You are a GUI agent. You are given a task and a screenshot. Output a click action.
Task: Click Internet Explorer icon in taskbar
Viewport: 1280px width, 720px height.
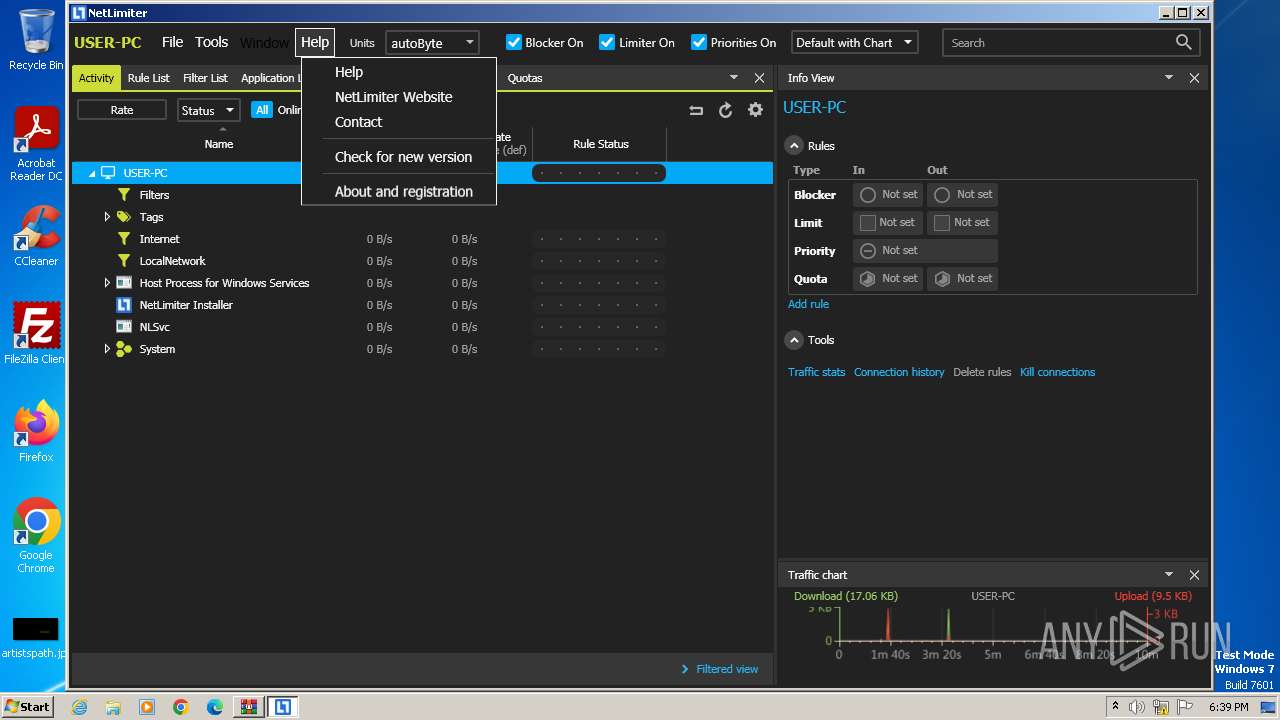(x=79, y=707)
